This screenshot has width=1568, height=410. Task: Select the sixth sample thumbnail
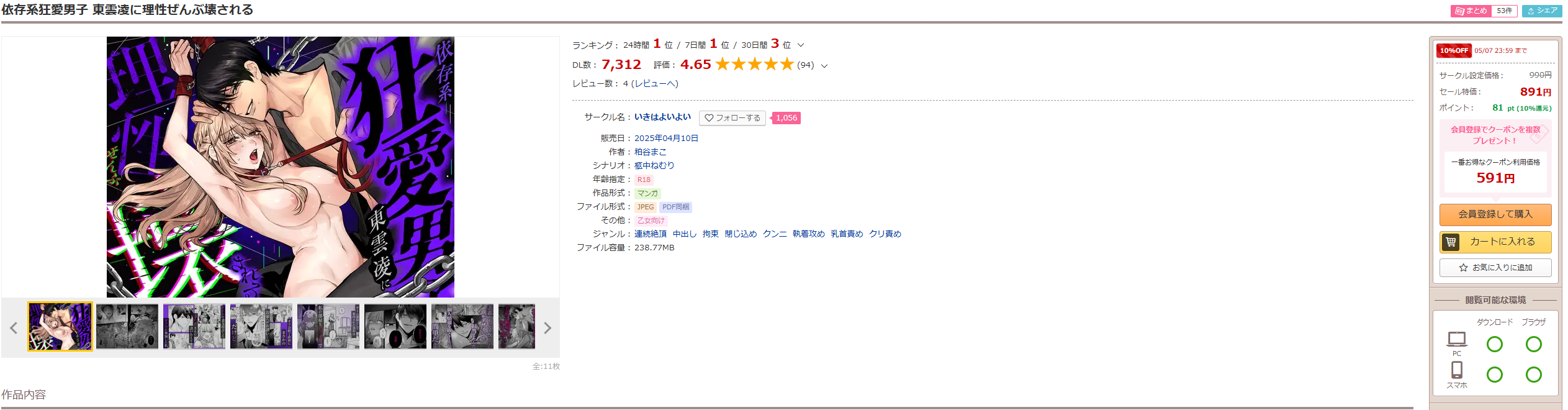pyautogui.click(x=395, y=327)
